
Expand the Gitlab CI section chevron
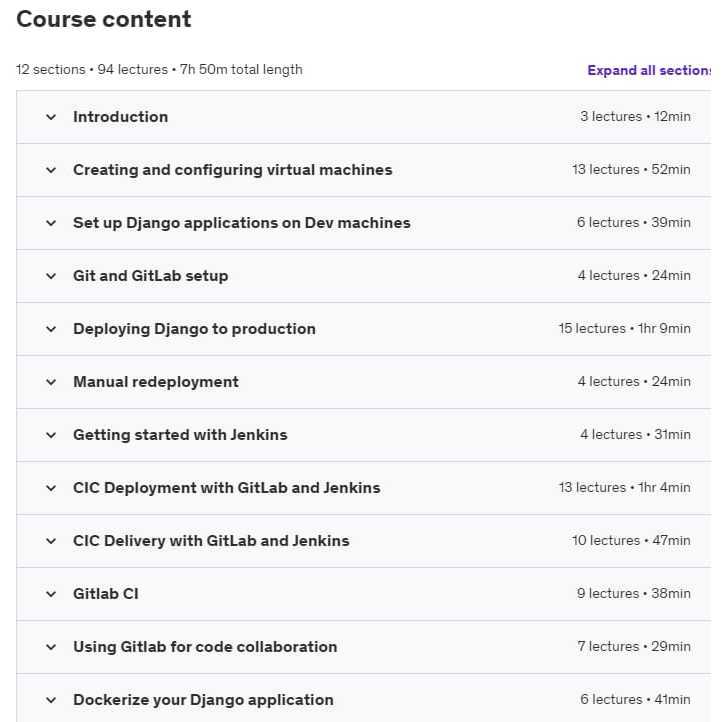[51, 594]
